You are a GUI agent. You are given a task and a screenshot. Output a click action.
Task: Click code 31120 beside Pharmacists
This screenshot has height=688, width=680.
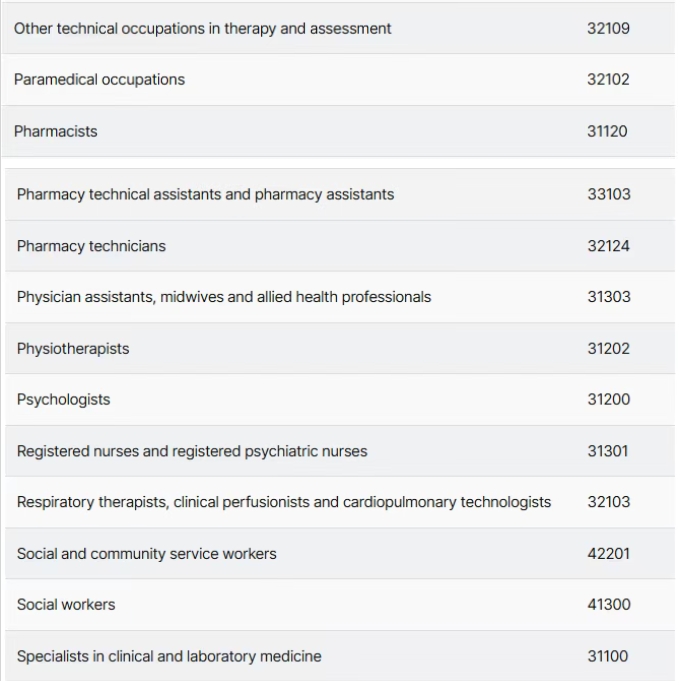[607, 131]
